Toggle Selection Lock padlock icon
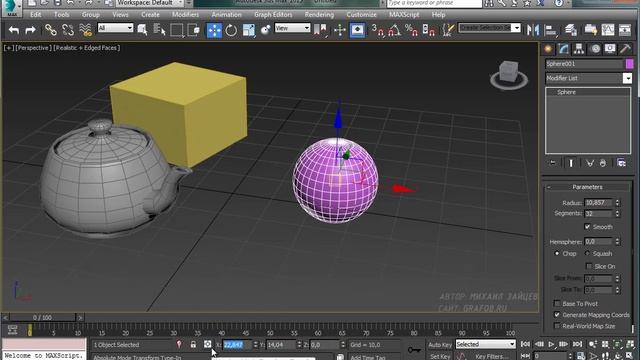Screen dimensions: 640x360 [193, 344]
